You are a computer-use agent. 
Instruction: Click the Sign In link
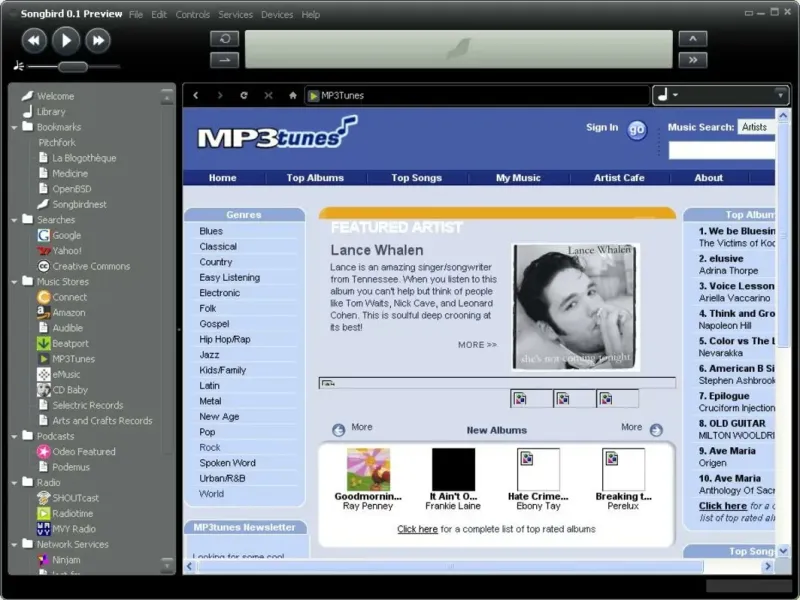(x=602, y=127)
